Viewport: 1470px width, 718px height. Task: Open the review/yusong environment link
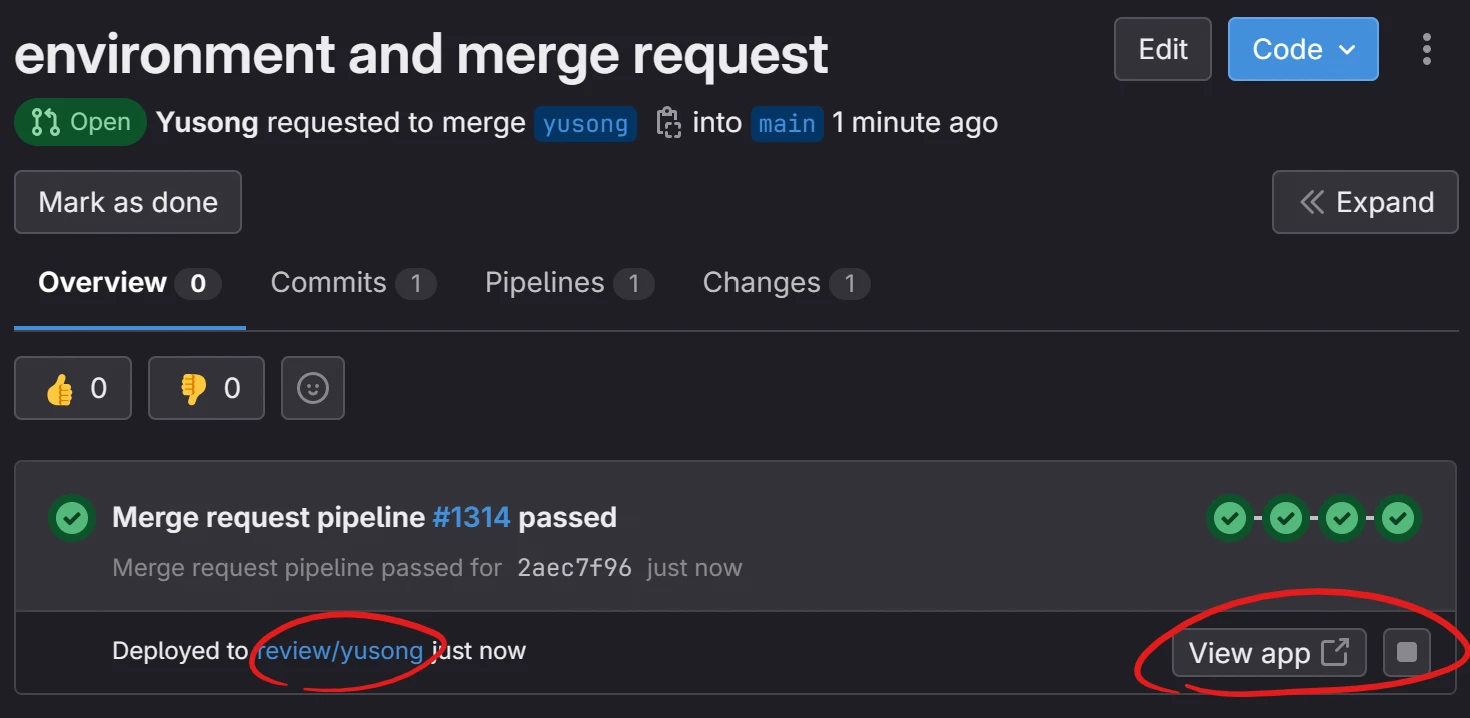coord(341,652)
